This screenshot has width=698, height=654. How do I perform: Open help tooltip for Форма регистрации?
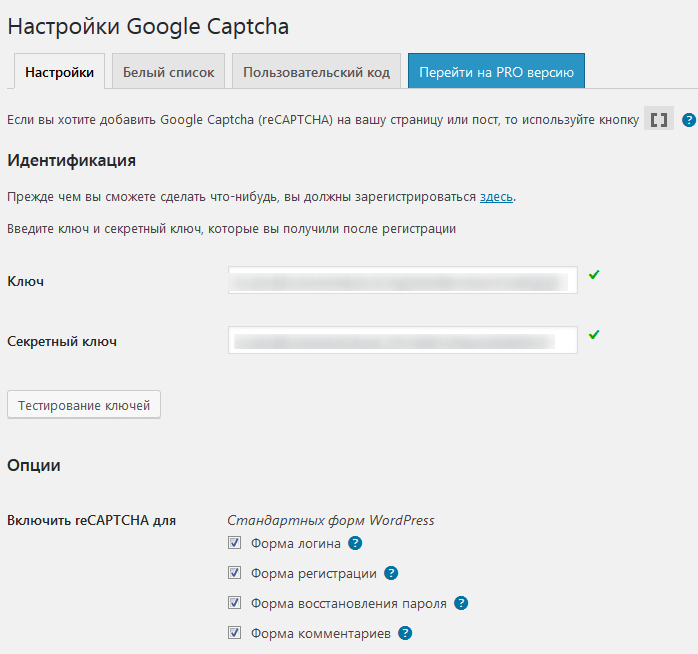pos(391,574)
